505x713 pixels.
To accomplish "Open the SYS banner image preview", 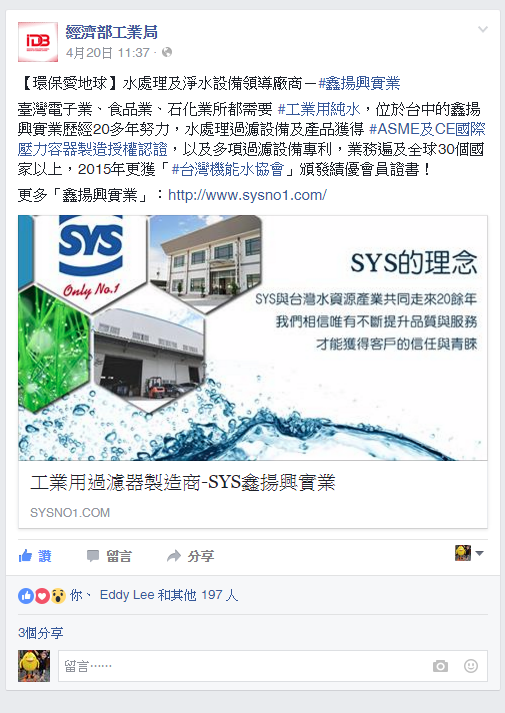I will 253,338.
